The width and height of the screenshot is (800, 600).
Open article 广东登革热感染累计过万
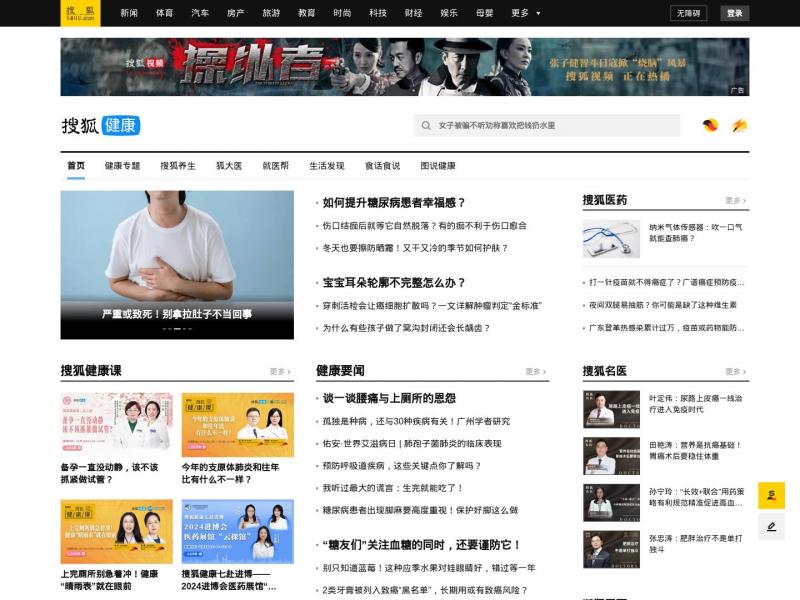[666, 328]
